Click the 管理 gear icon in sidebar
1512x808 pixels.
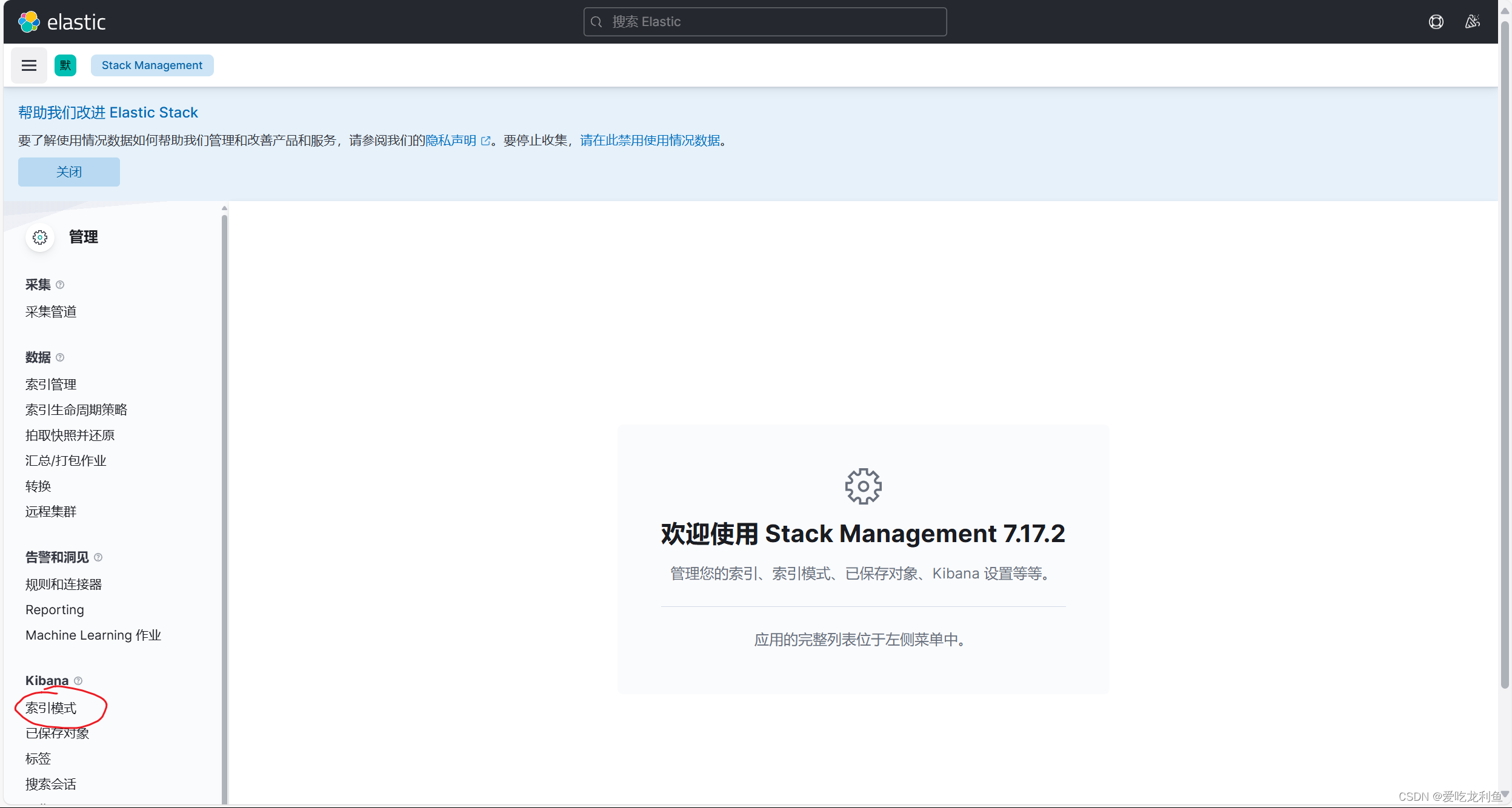click(40, 237)
